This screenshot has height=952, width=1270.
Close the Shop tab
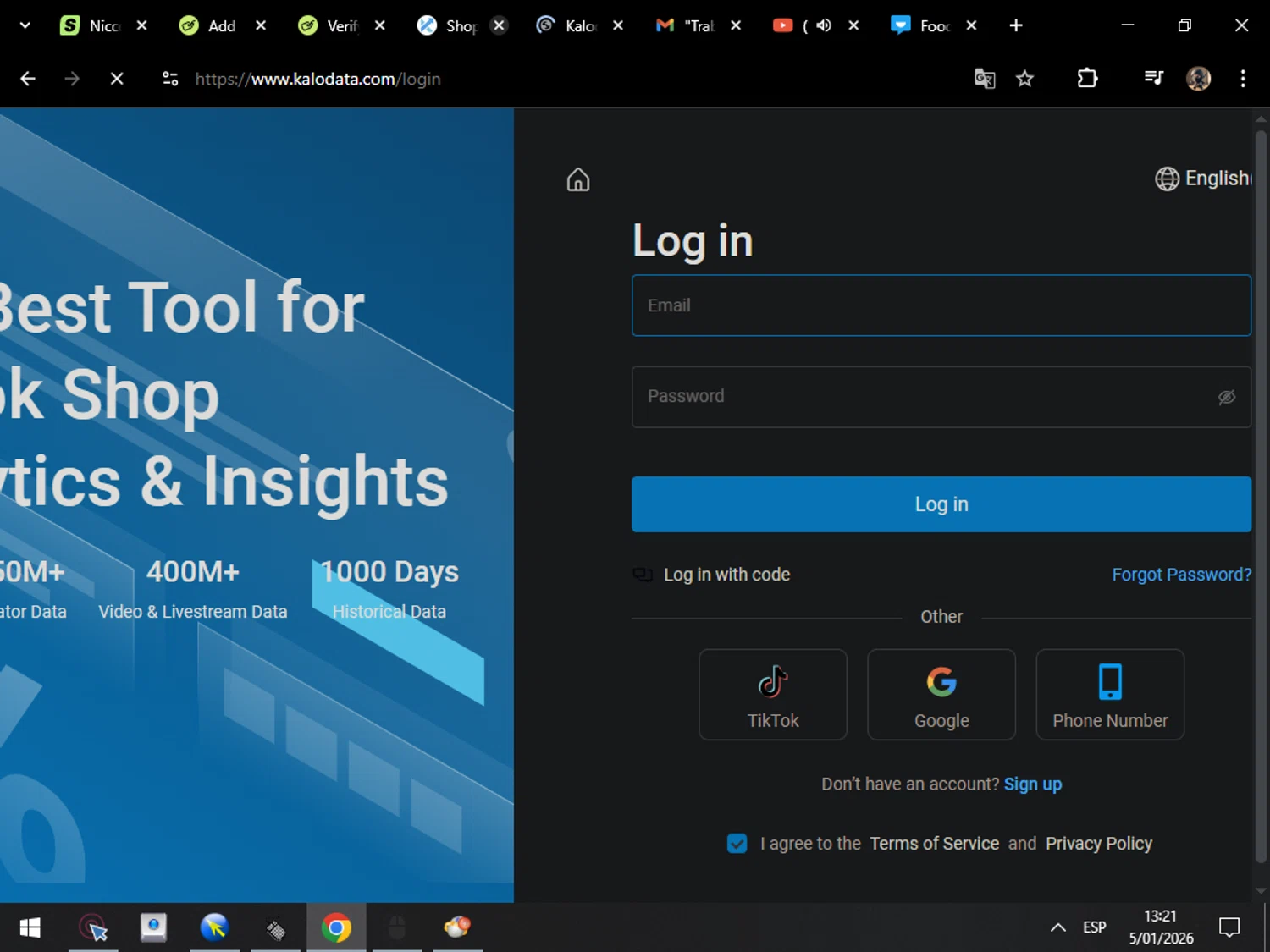500,25
